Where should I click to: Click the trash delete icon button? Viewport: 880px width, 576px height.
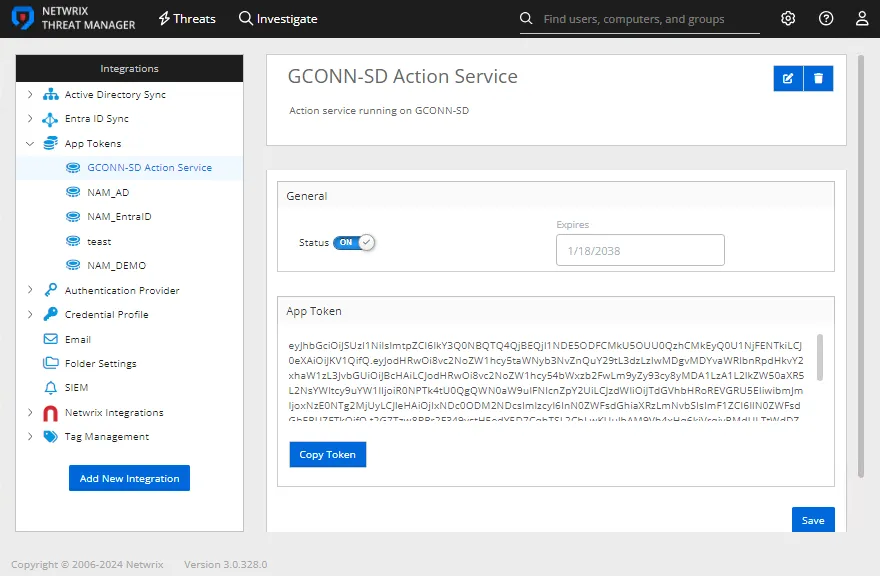click(x=818, y=78)
